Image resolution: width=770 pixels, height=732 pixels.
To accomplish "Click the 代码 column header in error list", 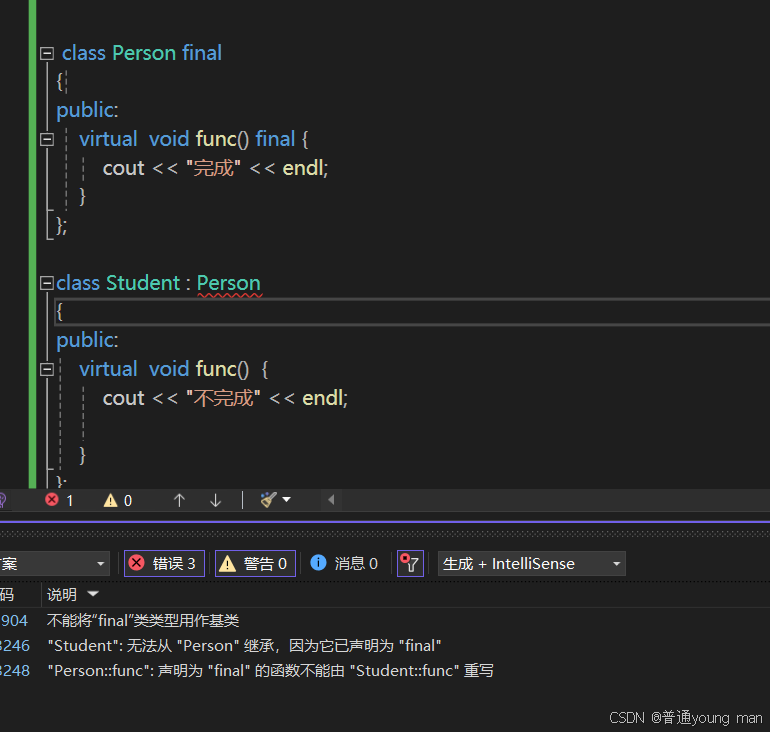I will (x=7, y=595).
